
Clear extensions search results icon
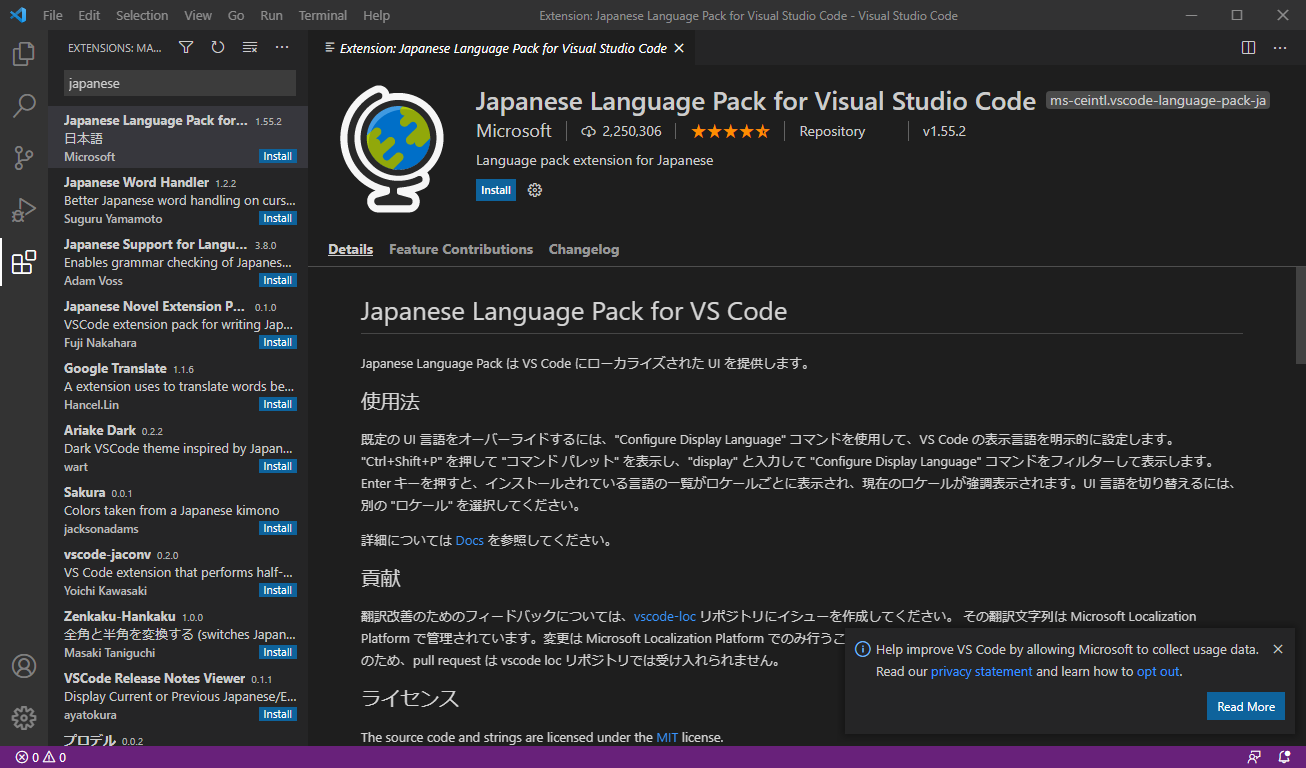click(x=250, y=47)
